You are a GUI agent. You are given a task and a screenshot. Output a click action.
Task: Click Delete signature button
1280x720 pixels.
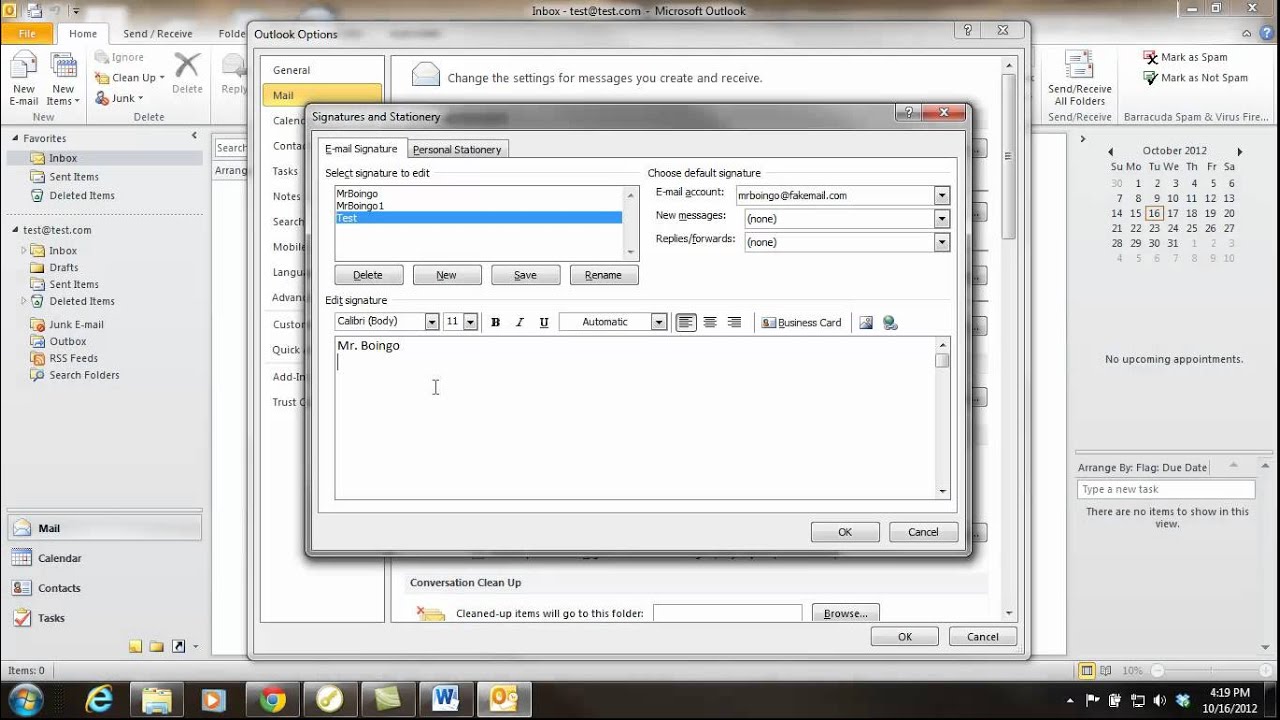point(368,275)
